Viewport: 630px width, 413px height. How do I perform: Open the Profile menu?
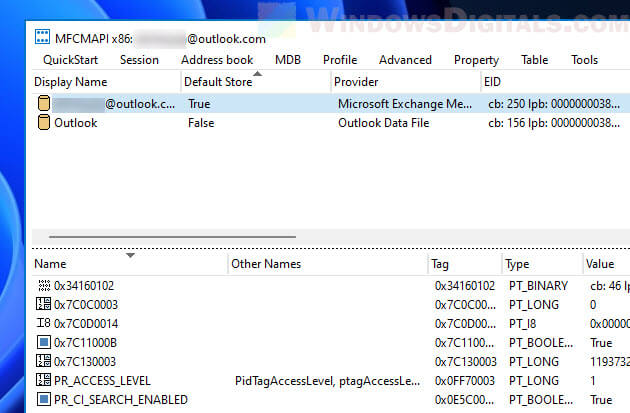click(x=340, y=60)
